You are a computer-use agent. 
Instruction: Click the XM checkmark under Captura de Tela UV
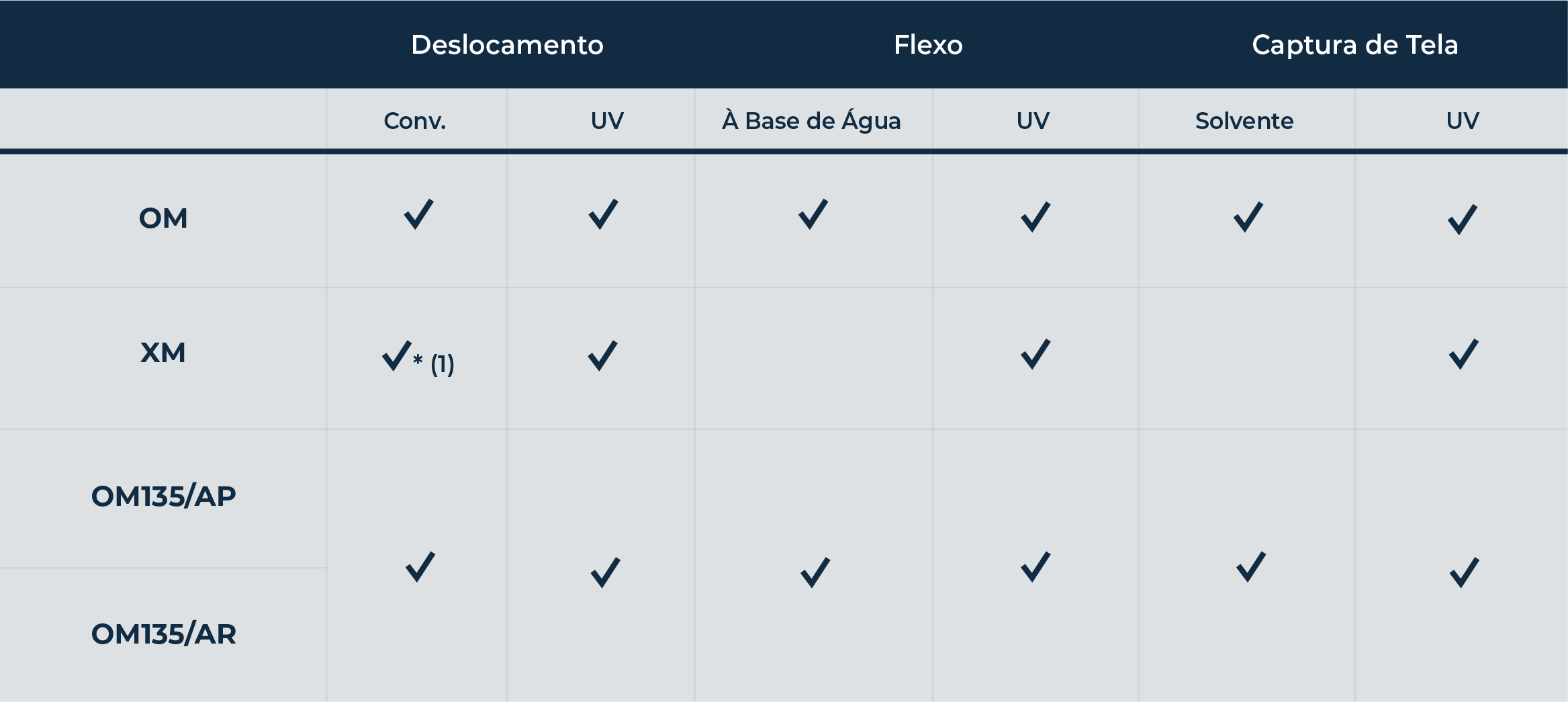click(x=1463, y=355)
